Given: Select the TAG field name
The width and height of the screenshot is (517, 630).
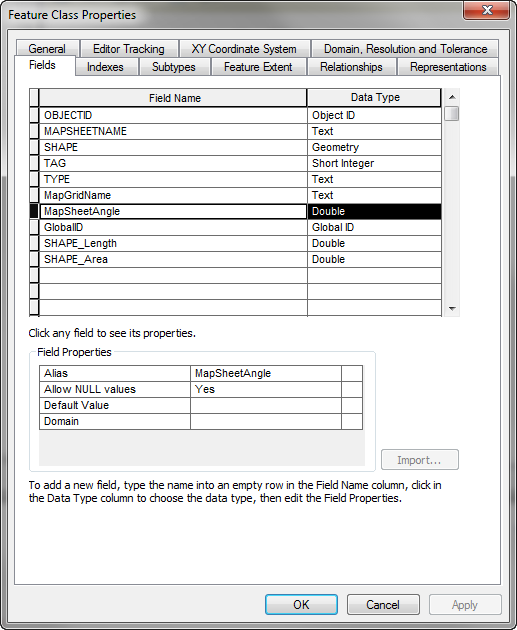Looking at the screenshot, I should click(x=173, y=164).
